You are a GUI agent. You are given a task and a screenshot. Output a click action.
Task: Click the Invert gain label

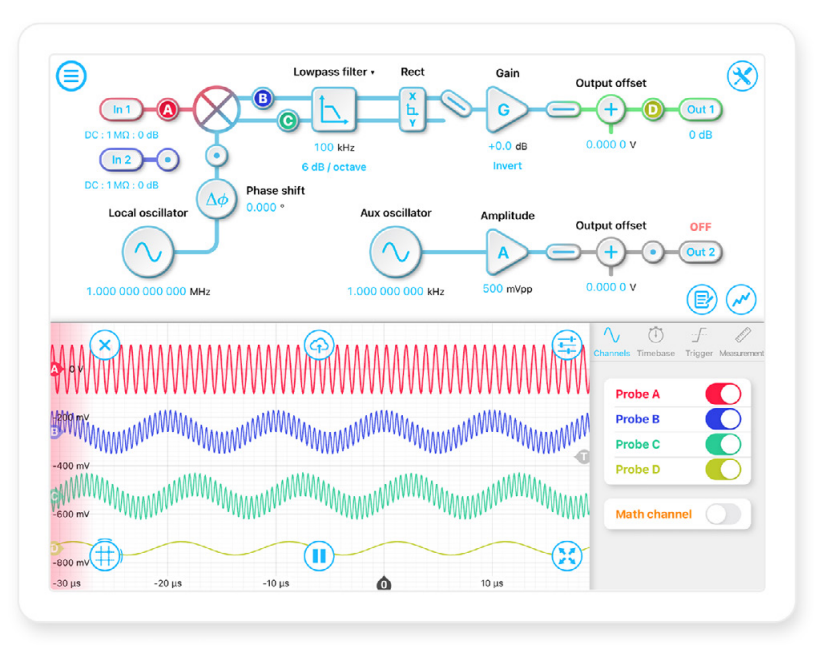tap(507, 166)
